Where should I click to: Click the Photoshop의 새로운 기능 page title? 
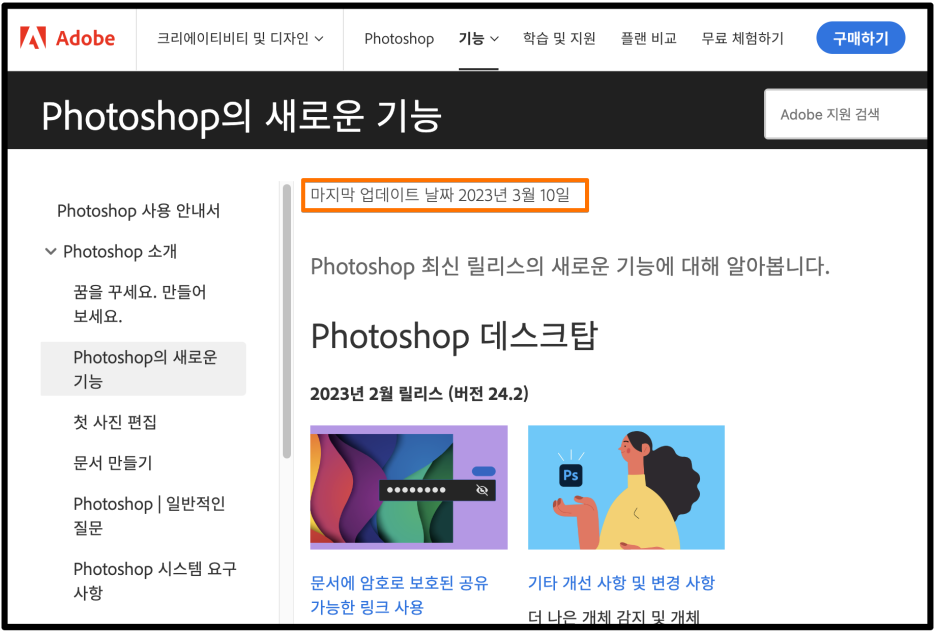tap(242, 115)
